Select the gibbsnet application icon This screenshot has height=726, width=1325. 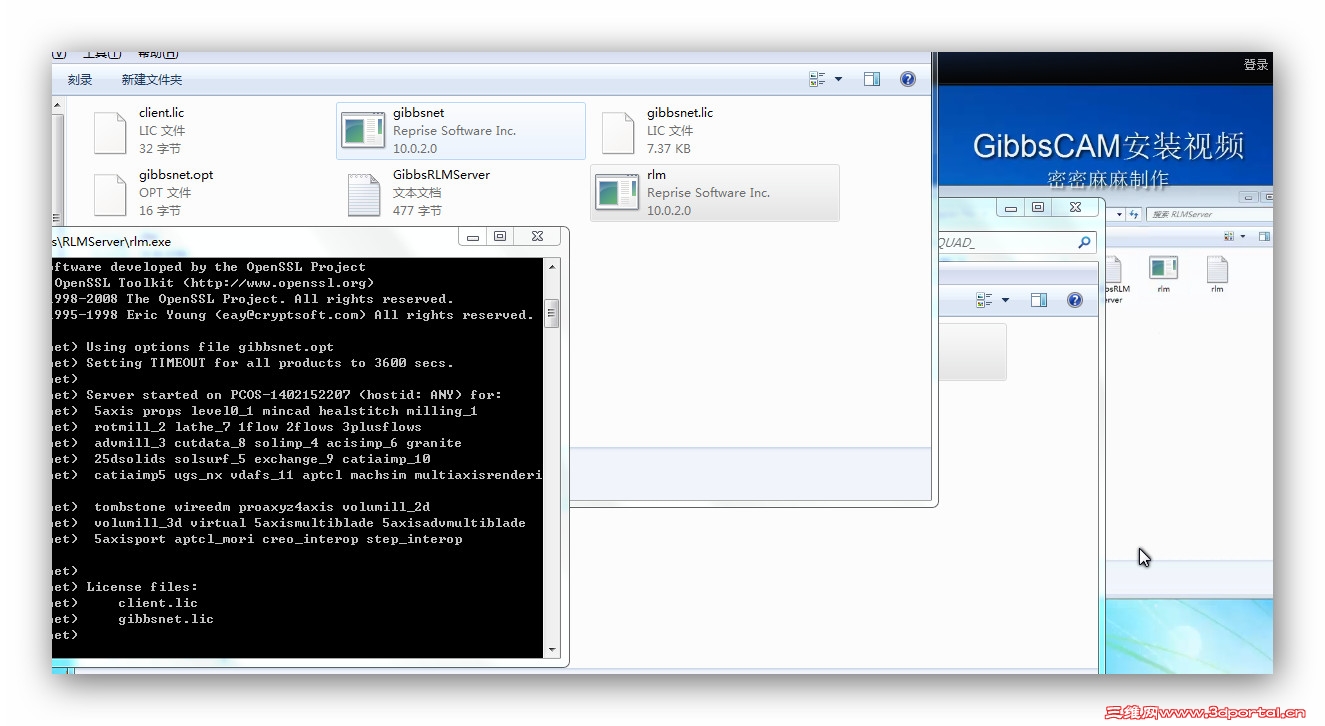click(363, 131)
